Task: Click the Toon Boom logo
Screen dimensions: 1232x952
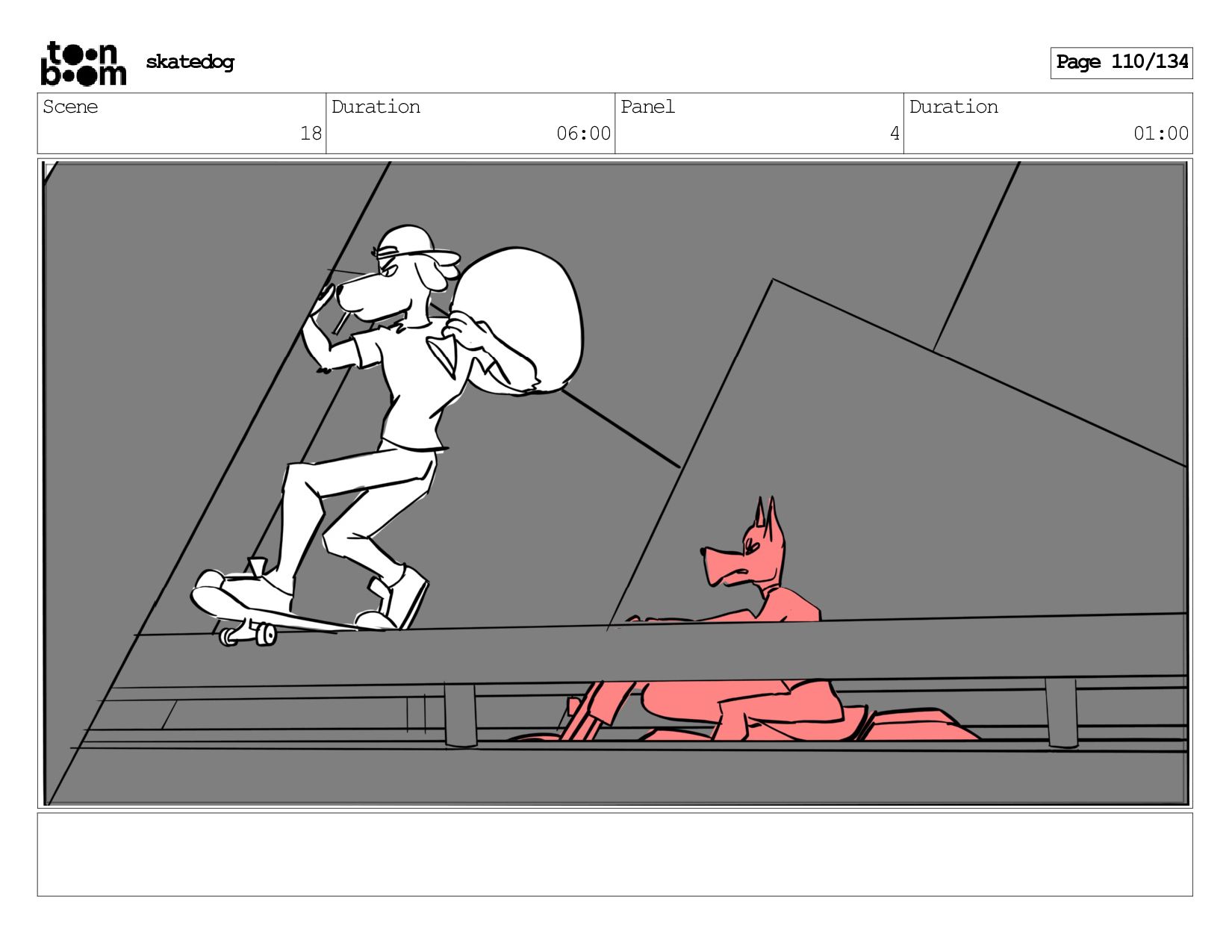Action: 83,63
